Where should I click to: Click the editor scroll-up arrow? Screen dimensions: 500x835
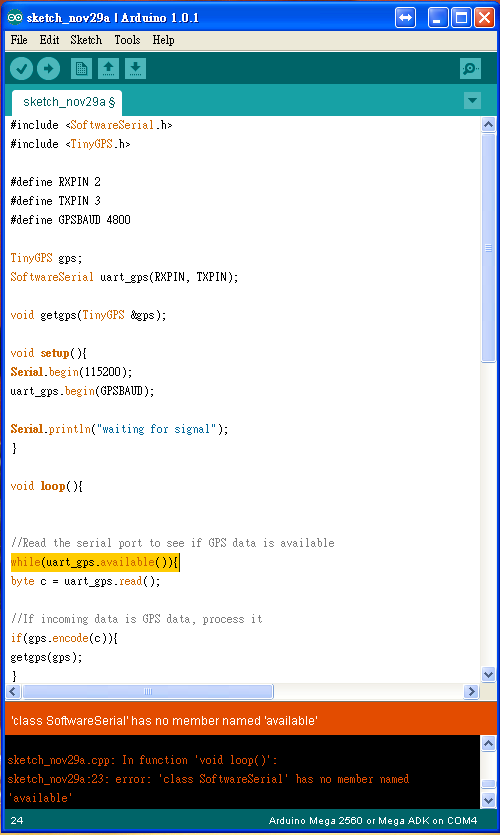[x=488, y=125]
